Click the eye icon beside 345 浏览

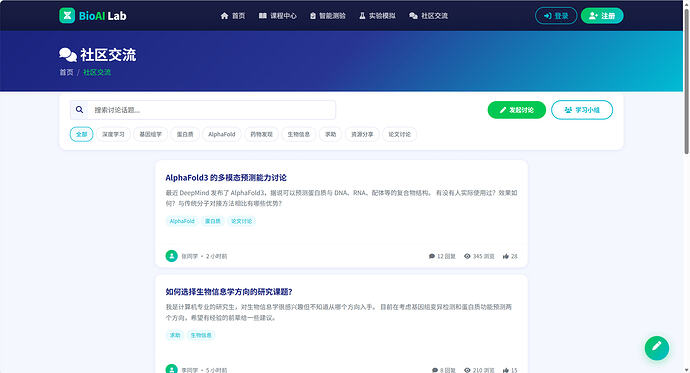point(467,256)
